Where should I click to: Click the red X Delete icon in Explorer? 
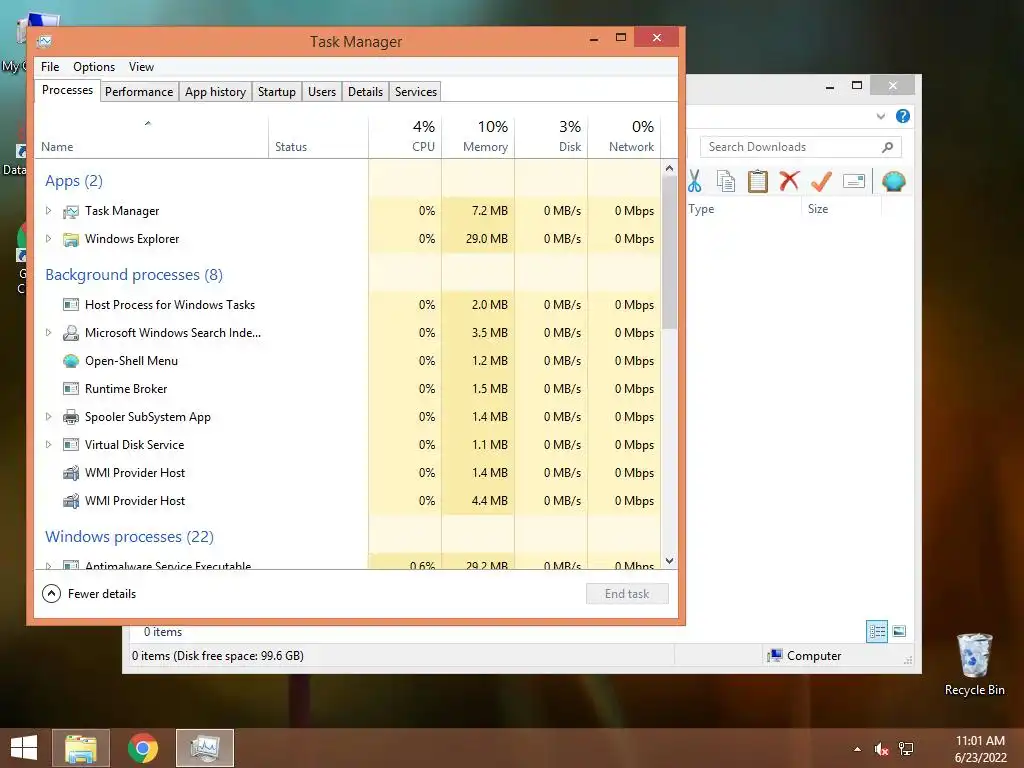click(x=789, y=180)
